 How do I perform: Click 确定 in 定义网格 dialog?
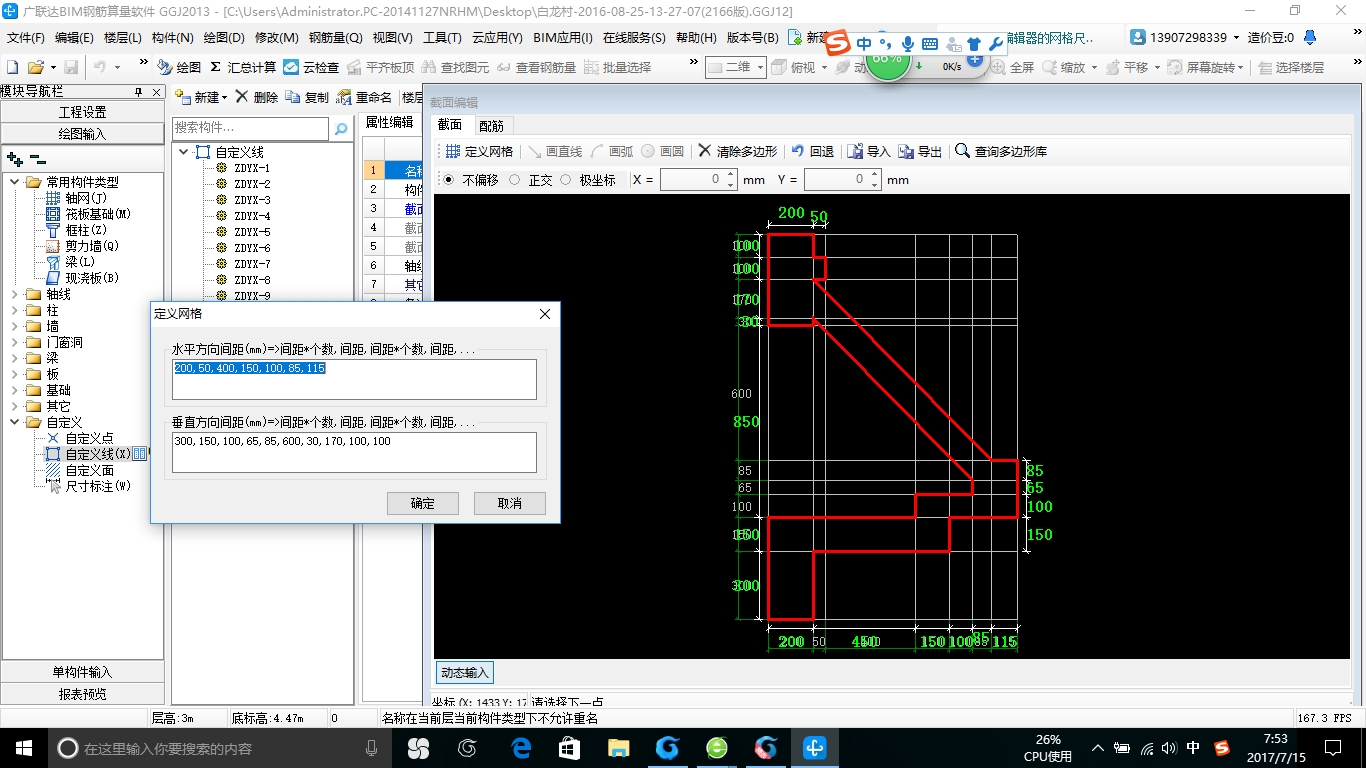[423, 503]
